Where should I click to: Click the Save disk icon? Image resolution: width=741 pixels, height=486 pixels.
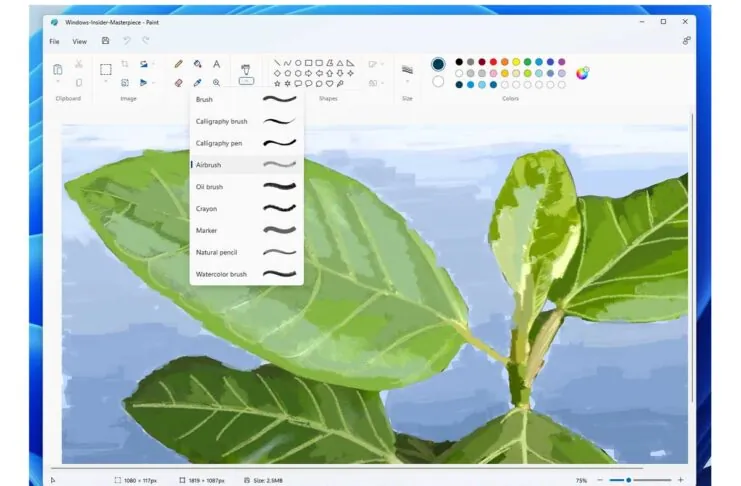[x=105, y=41]
